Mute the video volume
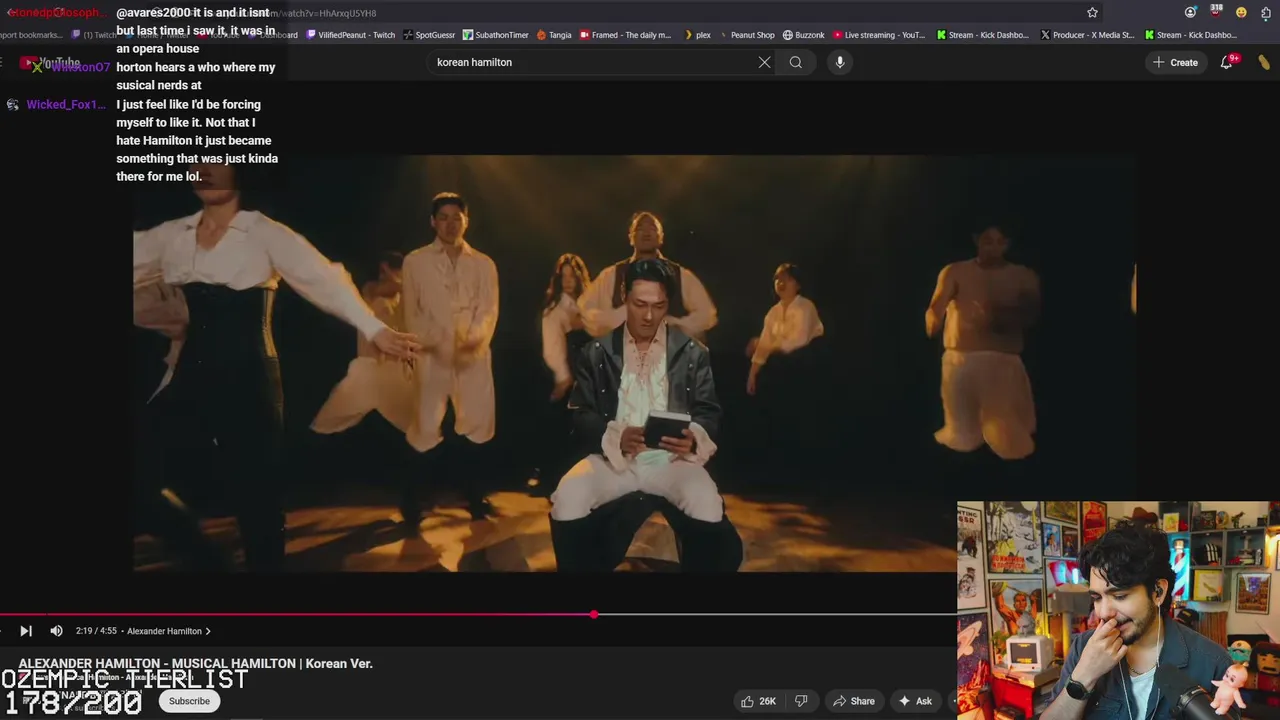The image size is (1280, 720). coord(56,631)
